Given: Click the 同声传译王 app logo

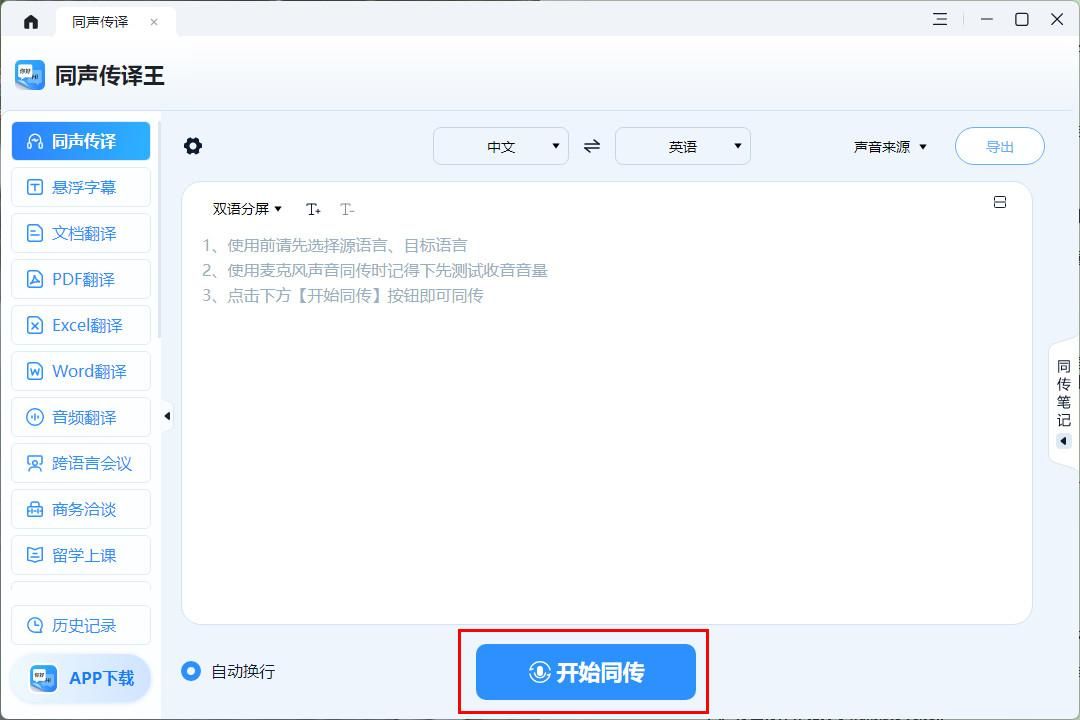Looking at the screenshot, I should tap(30, 75).
